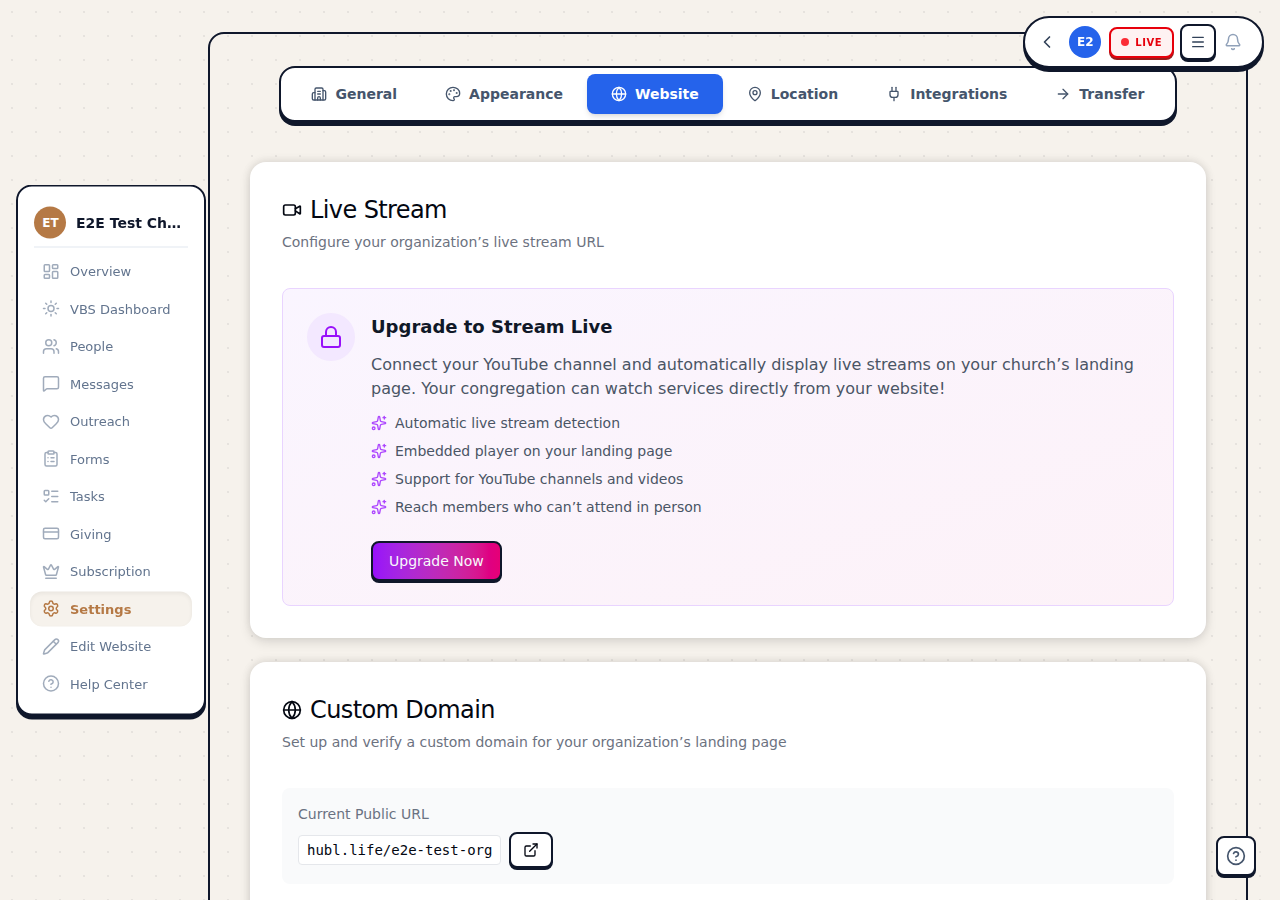Open the notifications bell icon
This screenshot has height=900, width=1280.
pos(1232,42)
